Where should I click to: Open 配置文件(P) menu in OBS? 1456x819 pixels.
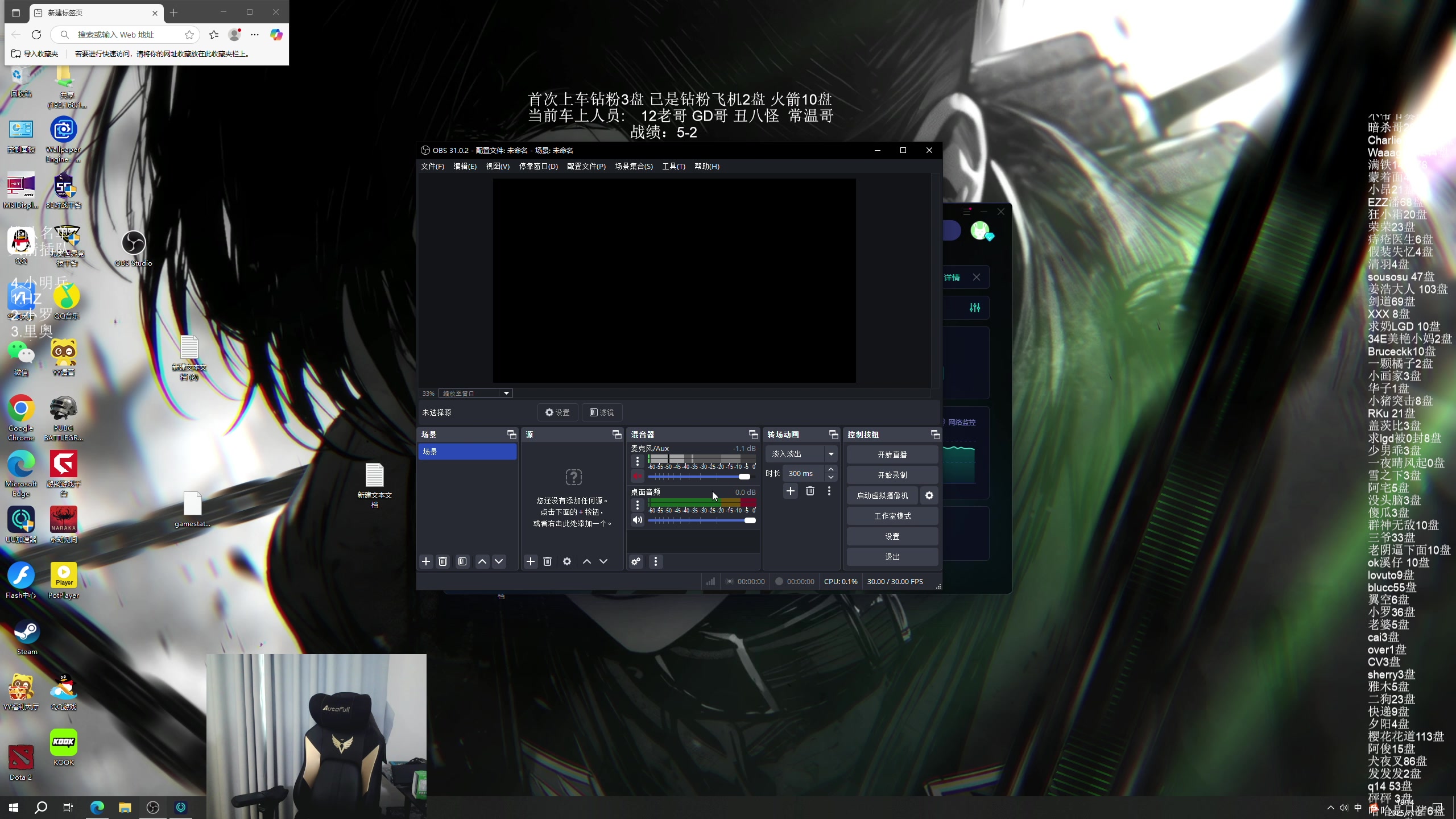[586, 166]
